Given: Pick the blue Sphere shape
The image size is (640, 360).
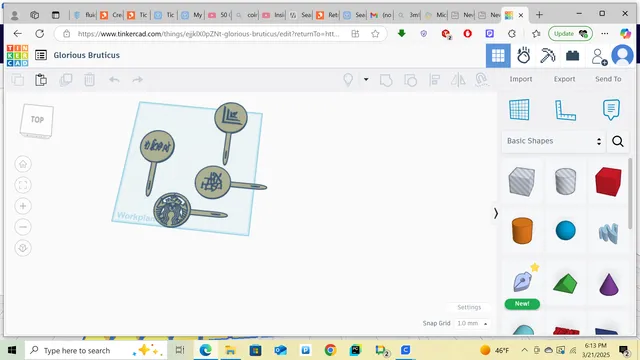Looking at the screenshot, I should pyautogui.click(x=565, y=231).
